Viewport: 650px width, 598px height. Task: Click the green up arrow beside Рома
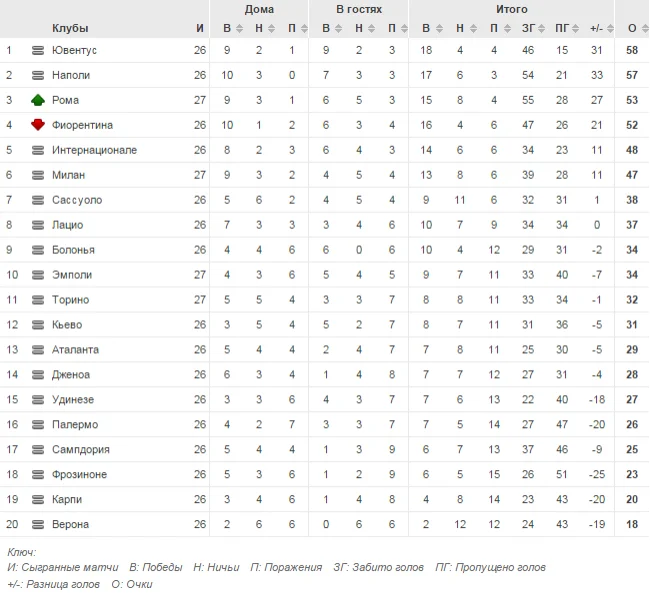(x=38, y=100)
